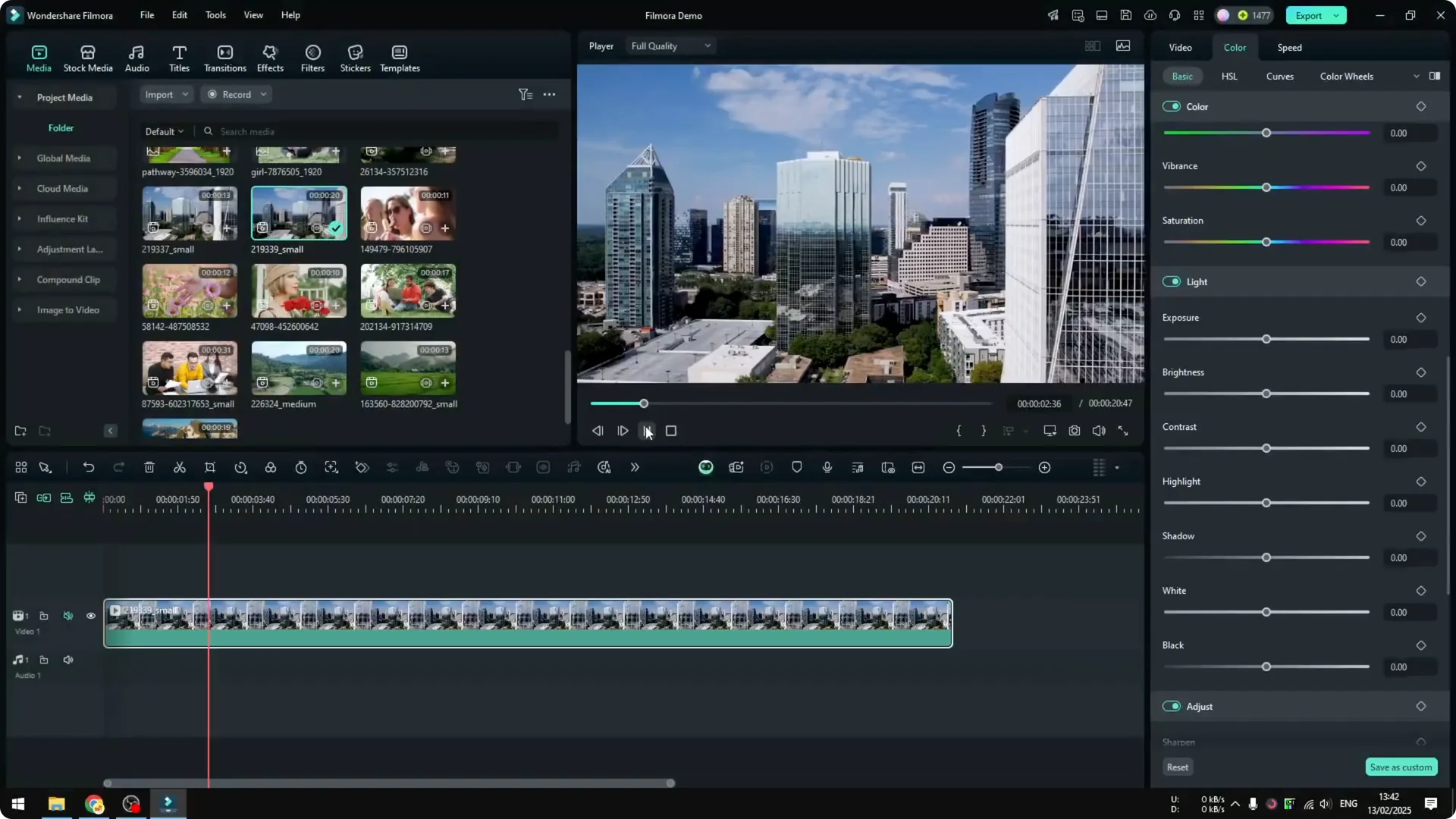Viewport: 1456px width, 819px height.
Task: Select the 219337_small clip thumbnail
Action: tap(189, 215)
